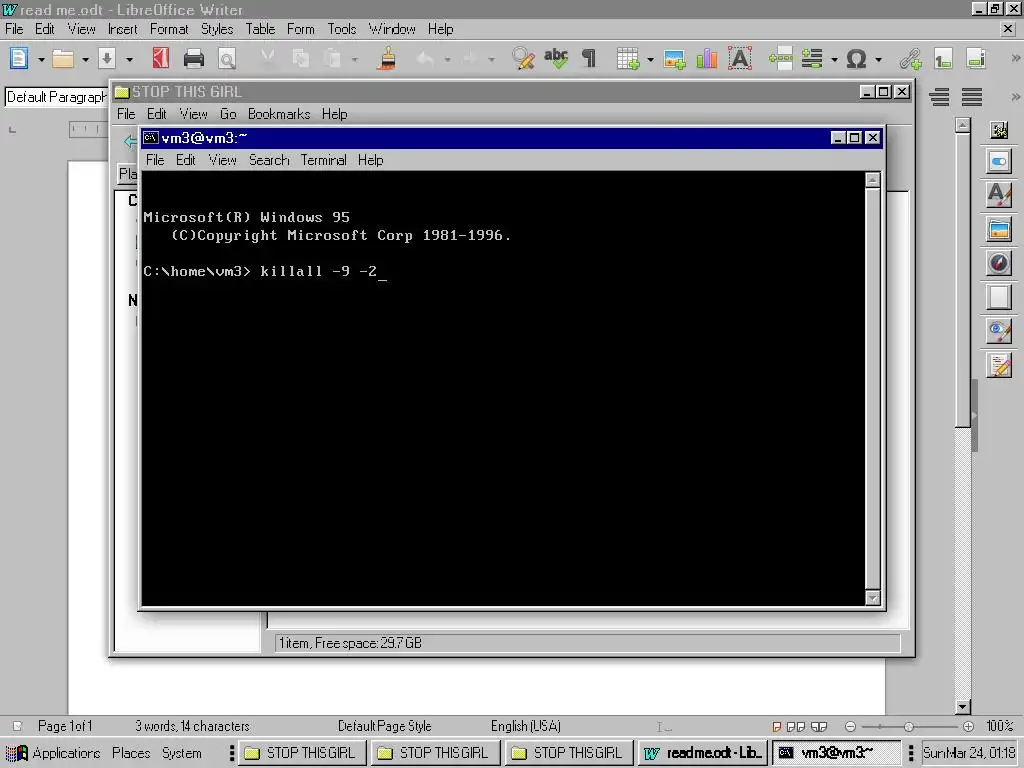
Task: Click the terminal scrollbar down arrow
Action: click(x=872, y=598)
